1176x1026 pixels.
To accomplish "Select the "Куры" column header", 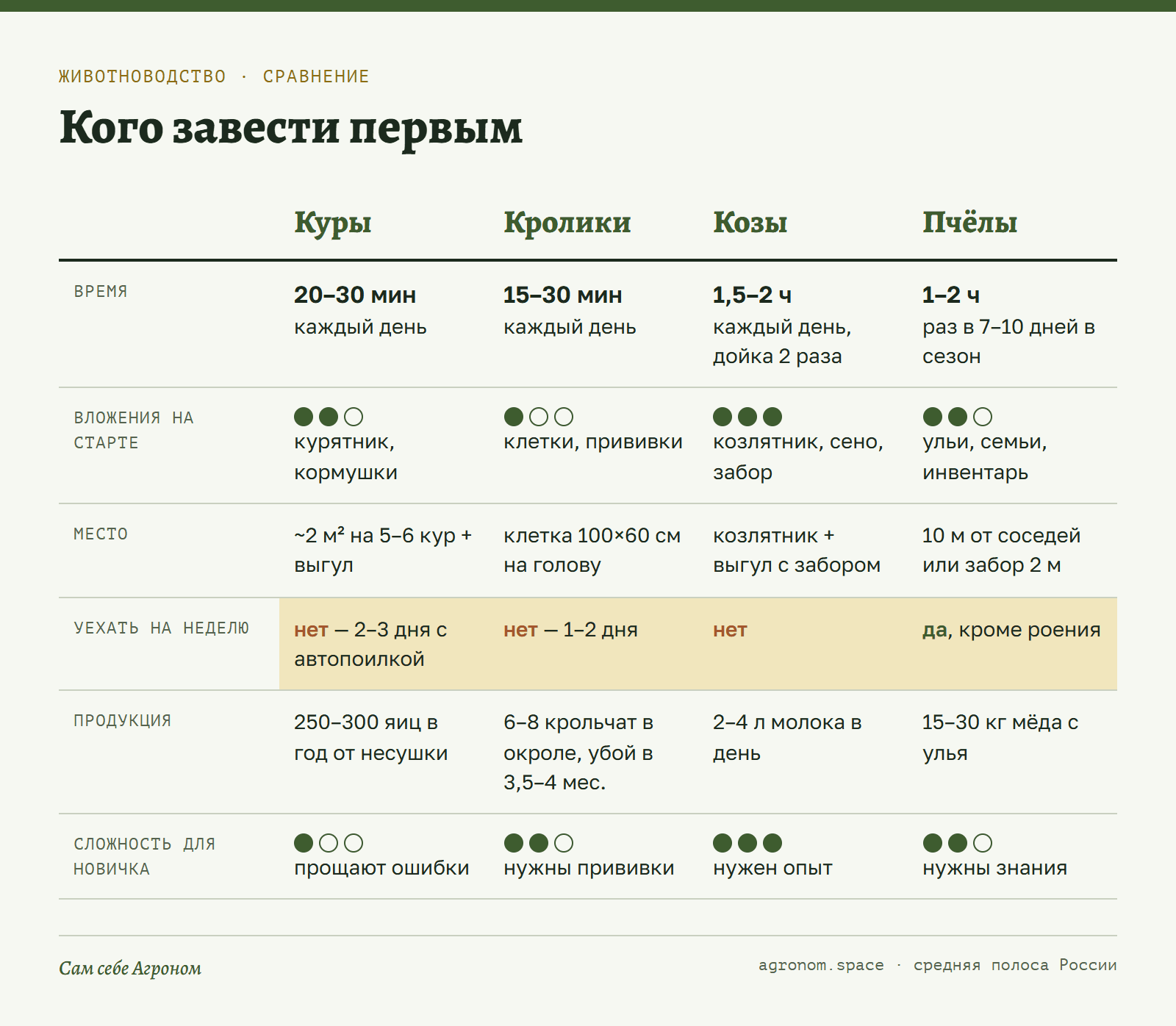I will coord(333,223).
